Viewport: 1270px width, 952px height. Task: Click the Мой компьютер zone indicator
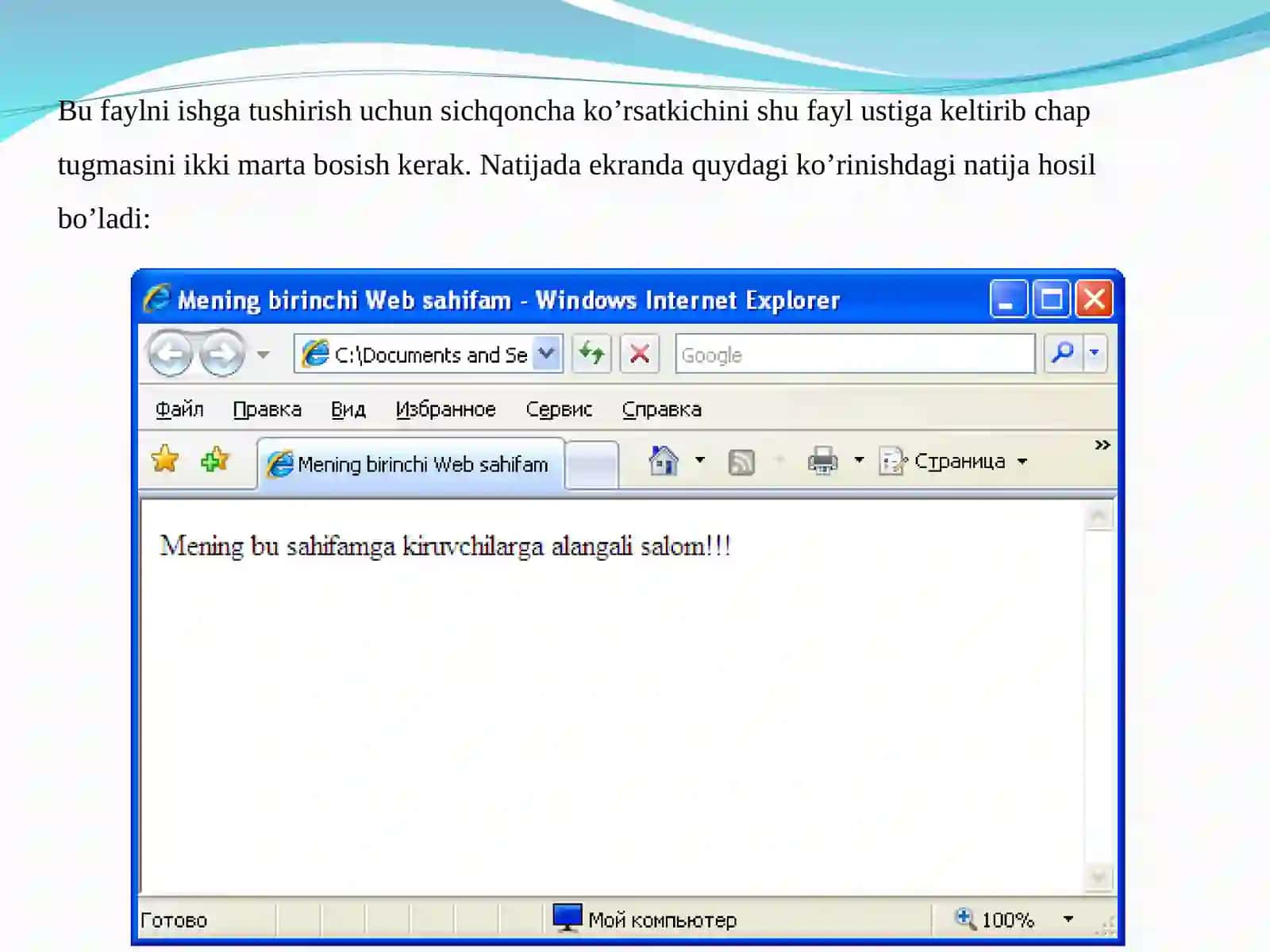pos(645,919)
